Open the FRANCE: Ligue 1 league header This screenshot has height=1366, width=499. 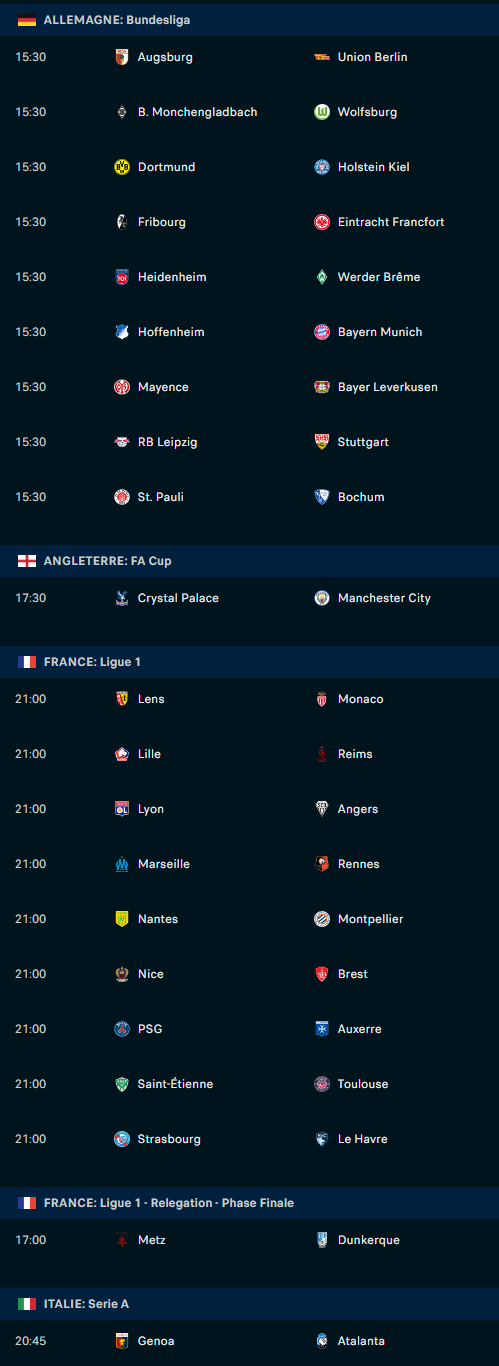click(249, 662)
